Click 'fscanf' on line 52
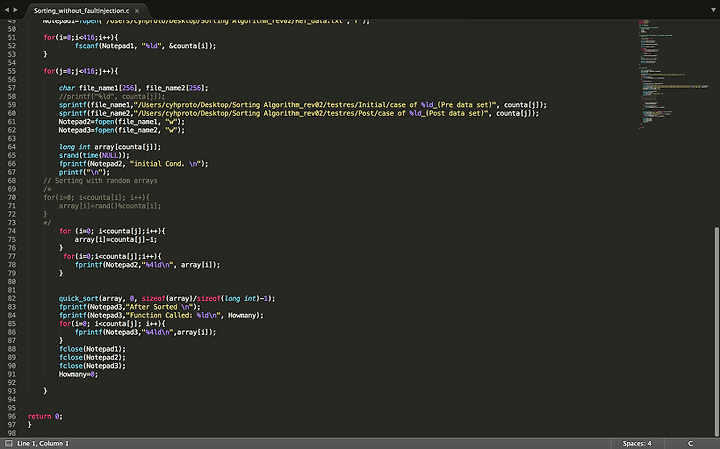The image size is (720, 449). (87, 46)
